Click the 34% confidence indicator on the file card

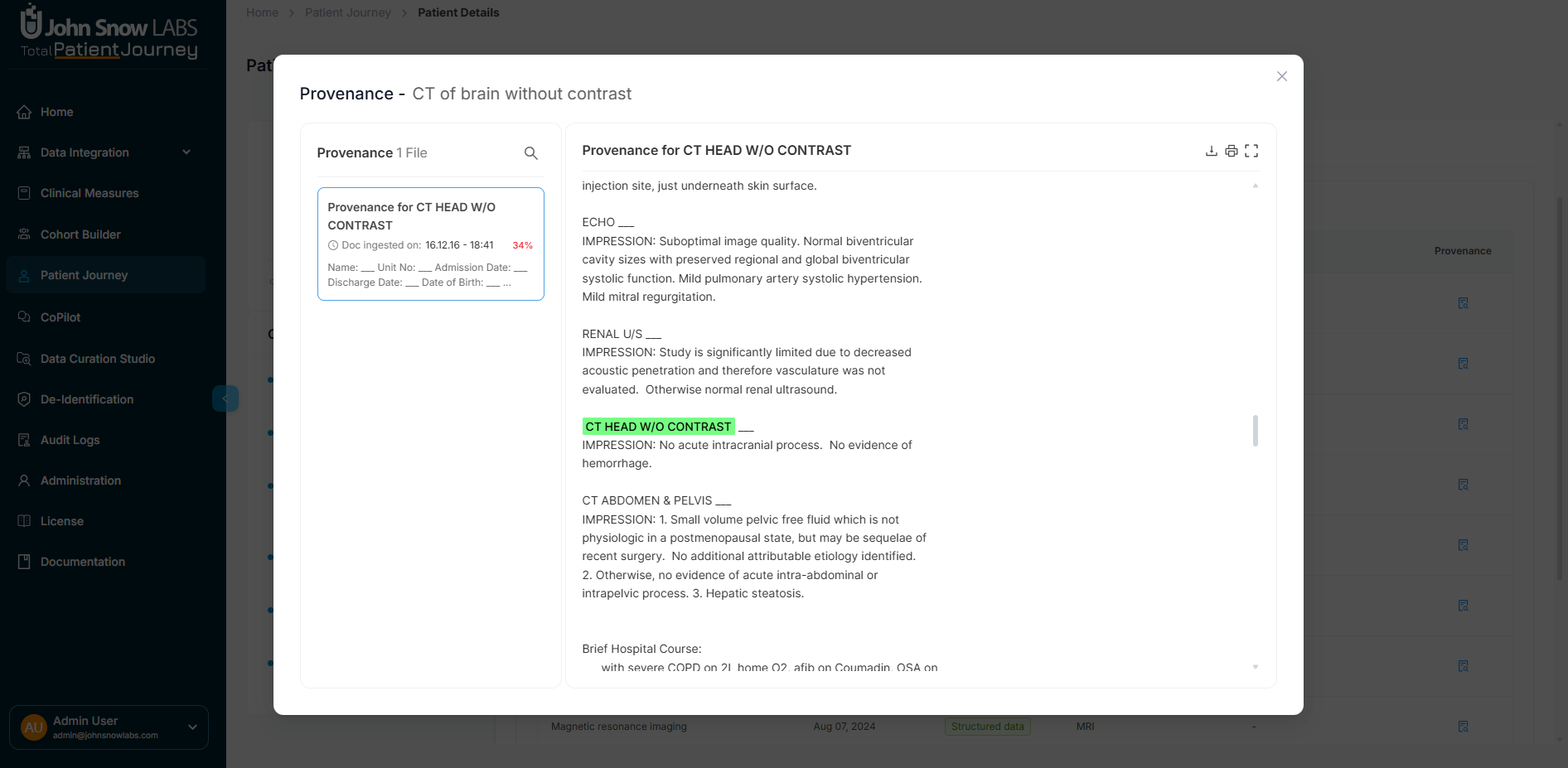pyautogui.click(x=522, y=245)
